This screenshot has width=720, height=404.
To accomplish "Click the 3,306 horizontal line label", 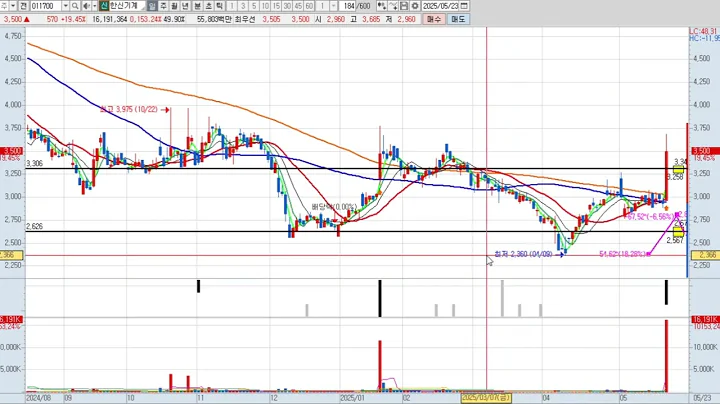I will coord(34,163).
